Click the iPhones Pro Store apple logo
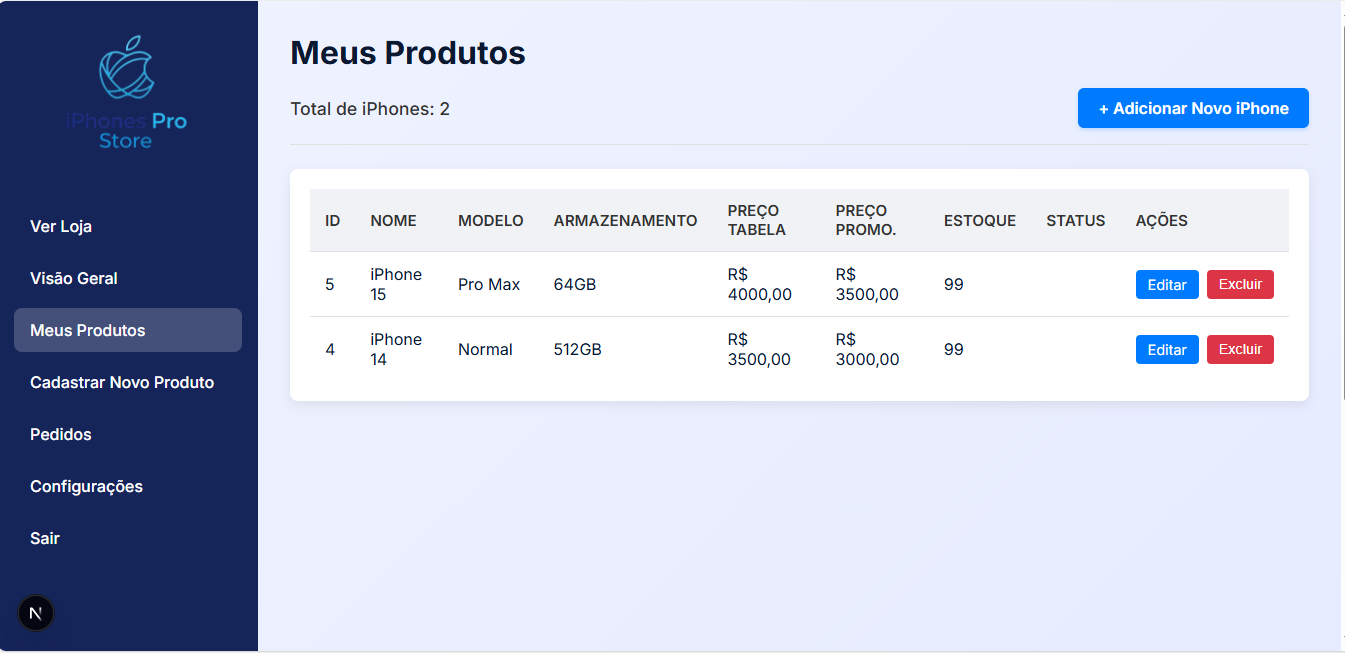Viewport: 1345px width, 653px height. (x=127, y=70)
